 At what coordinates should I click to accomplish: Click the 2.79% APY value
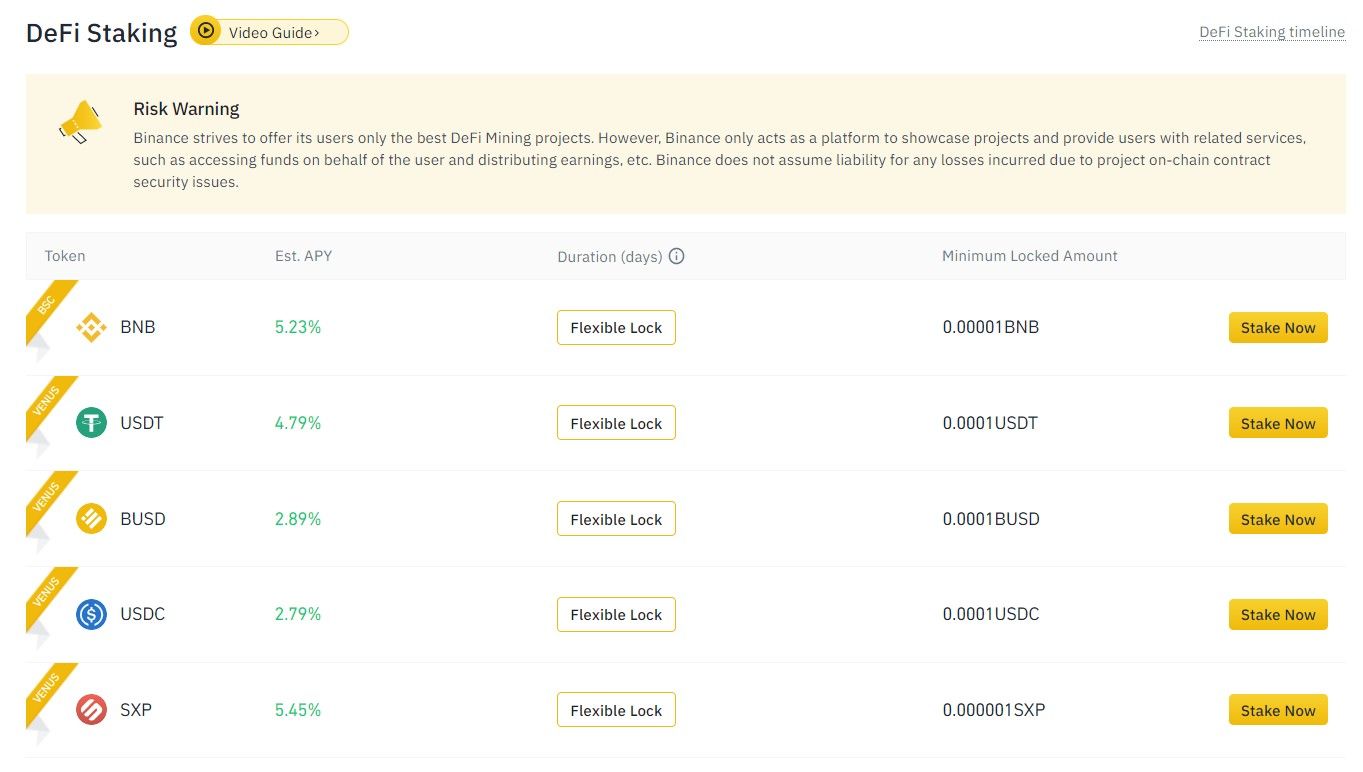298,614
